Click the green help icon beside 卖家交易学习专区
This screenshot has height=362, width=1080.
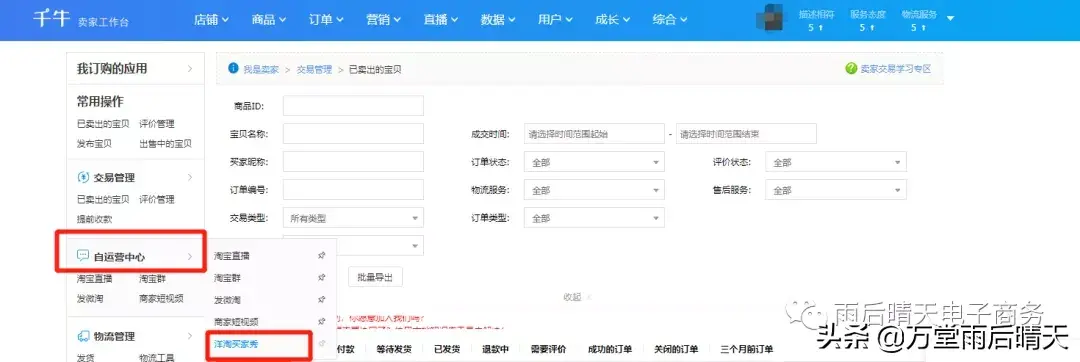pyautogui.click(x=851, y=69)
